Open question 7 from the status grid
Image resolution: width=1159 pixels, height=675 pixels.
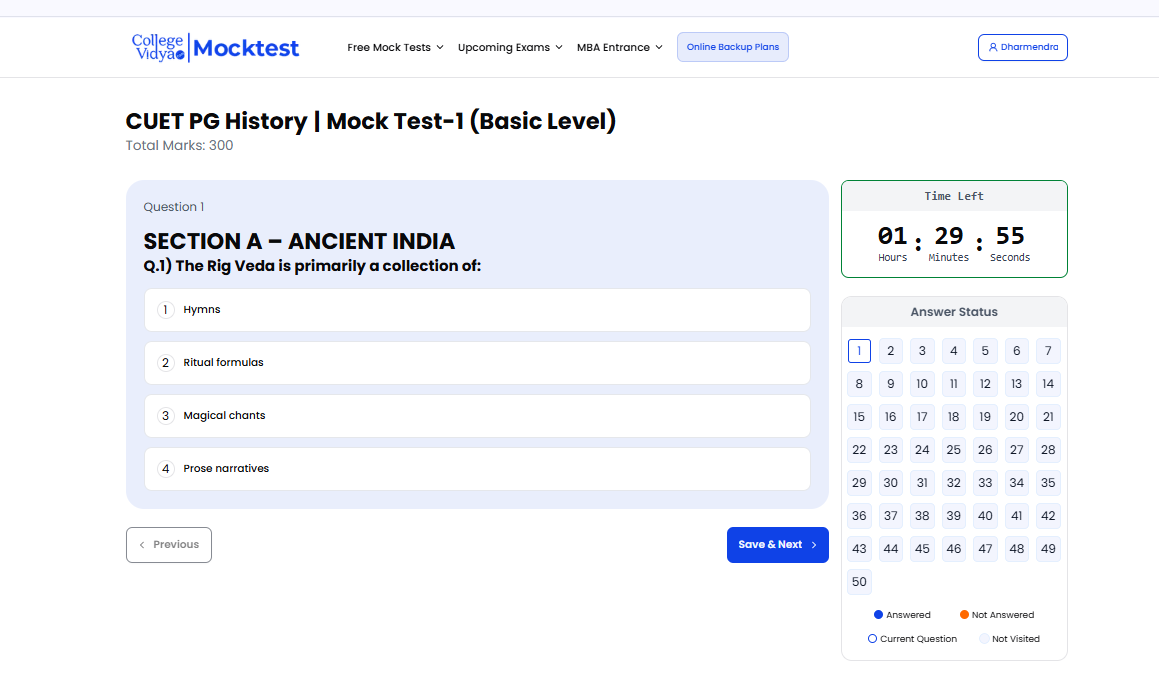coord(1047,351)
